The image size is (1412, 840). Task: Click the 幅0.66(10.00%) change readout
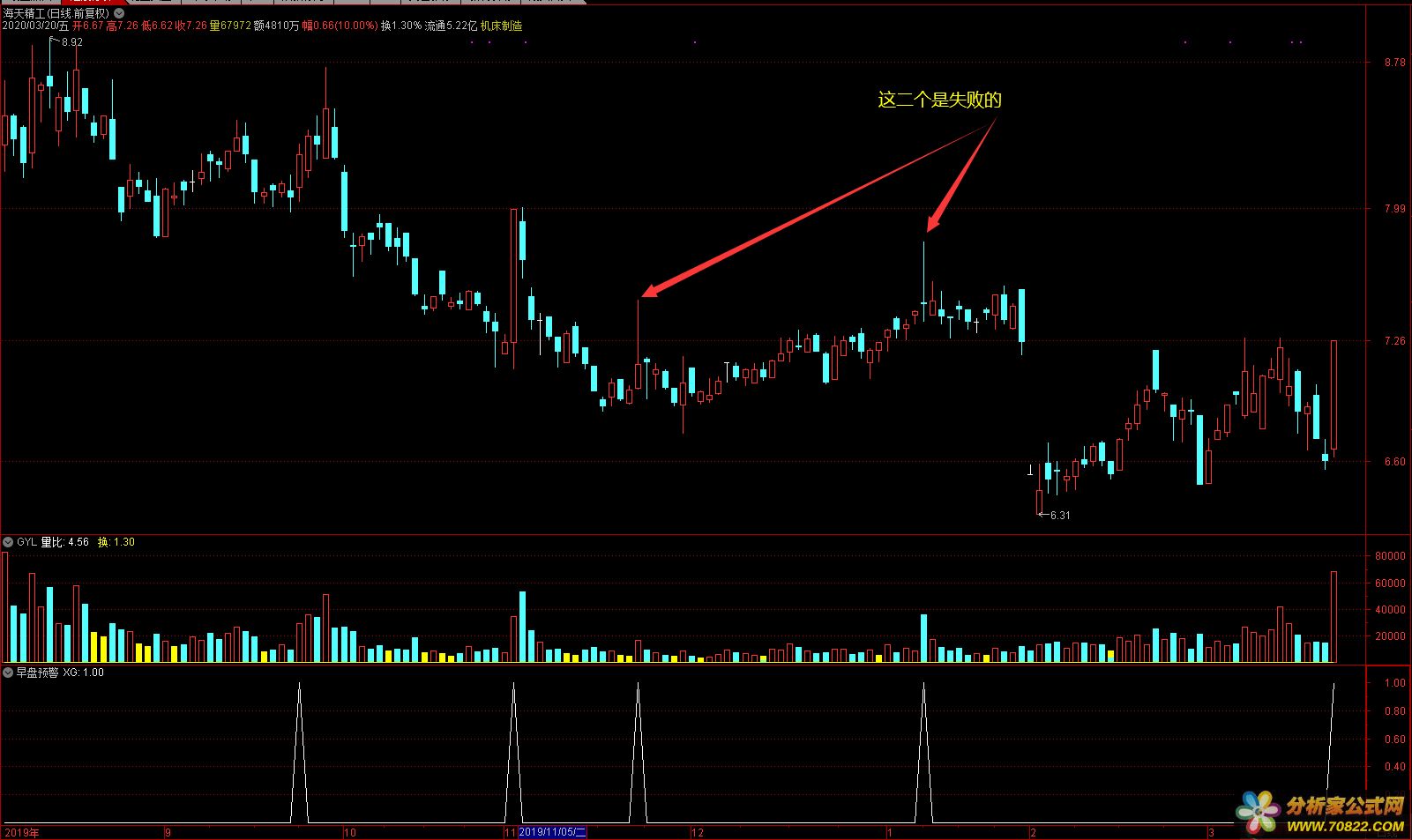340,26
